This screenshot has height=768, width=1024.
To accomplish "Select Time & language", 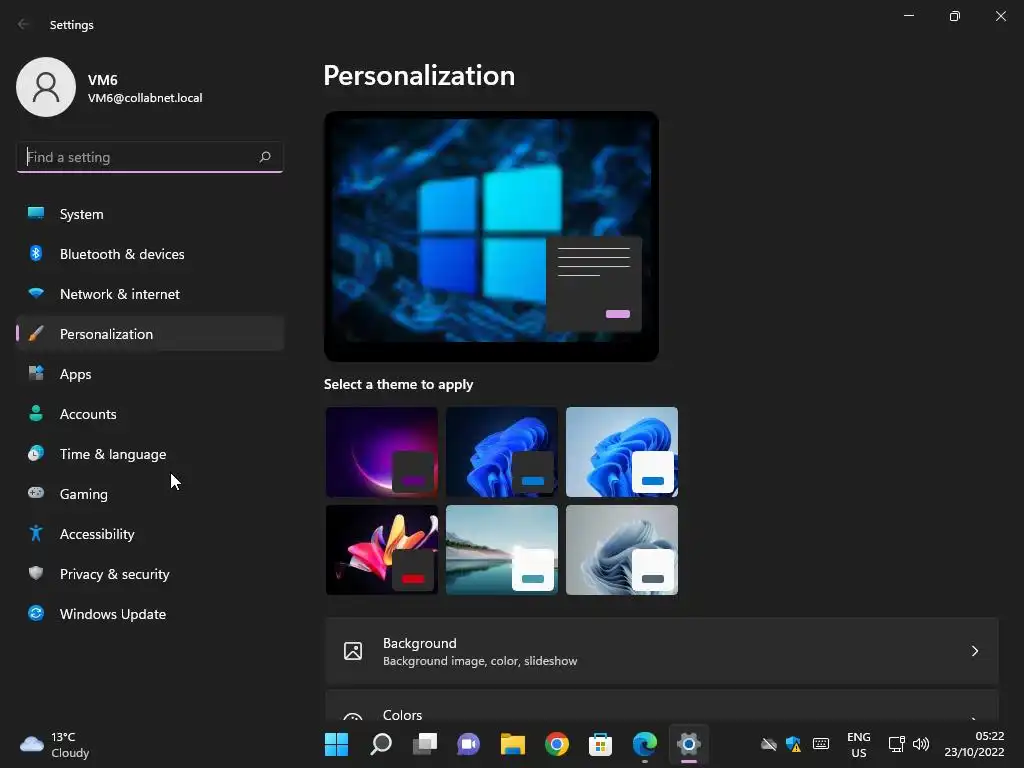I will (150, 454).
